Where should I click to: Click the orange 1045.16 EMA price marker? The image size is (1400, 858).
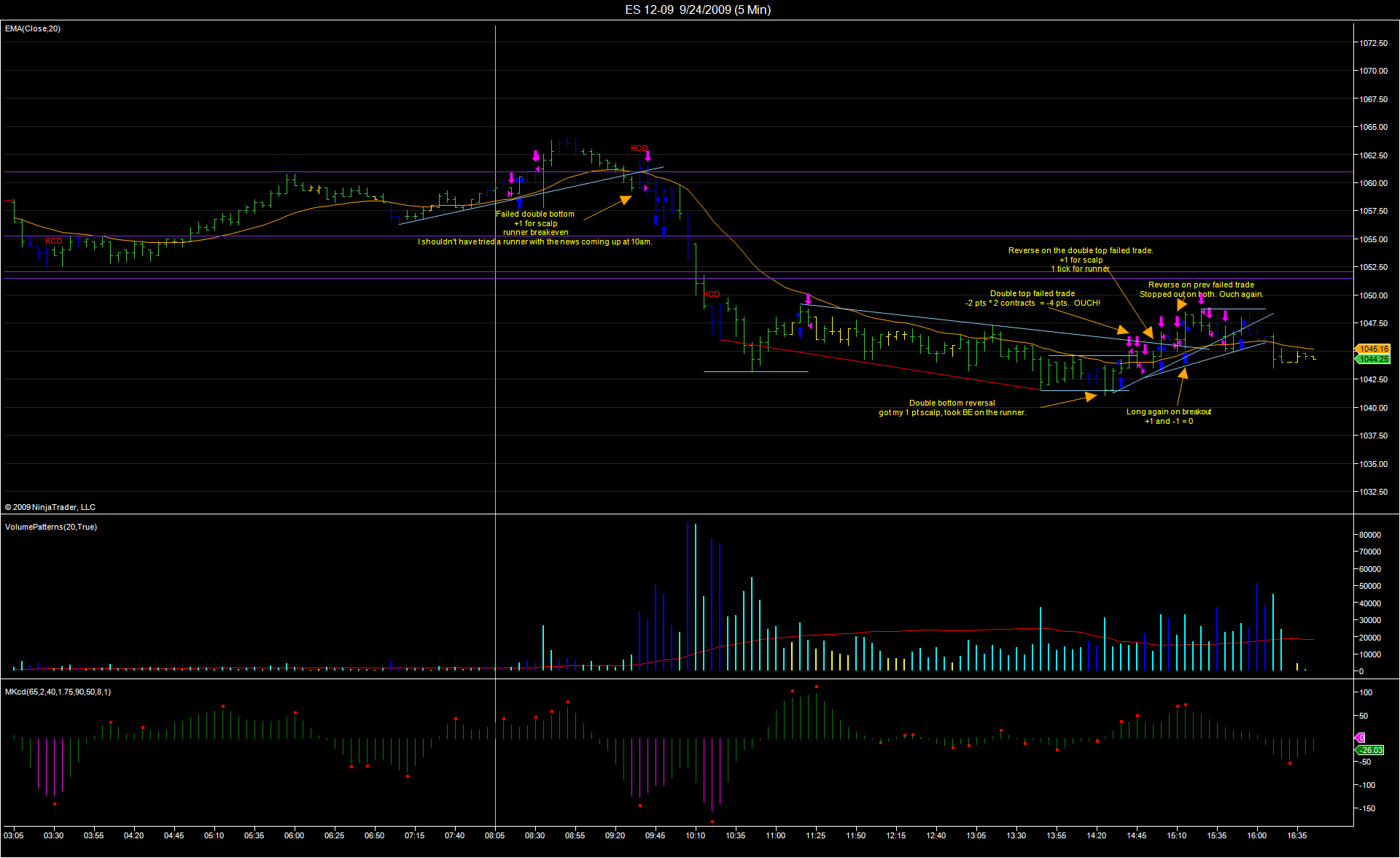coord(1374,349)
